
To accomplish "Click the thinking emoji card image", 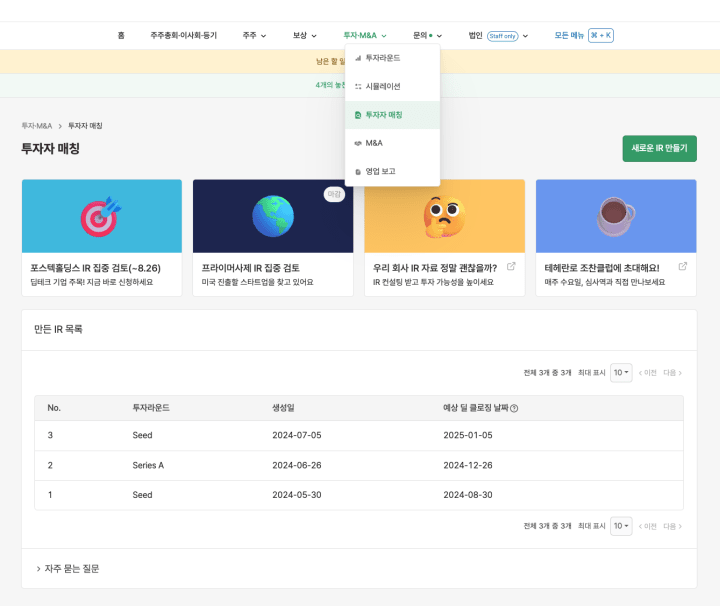I will (x=444, y=216).
